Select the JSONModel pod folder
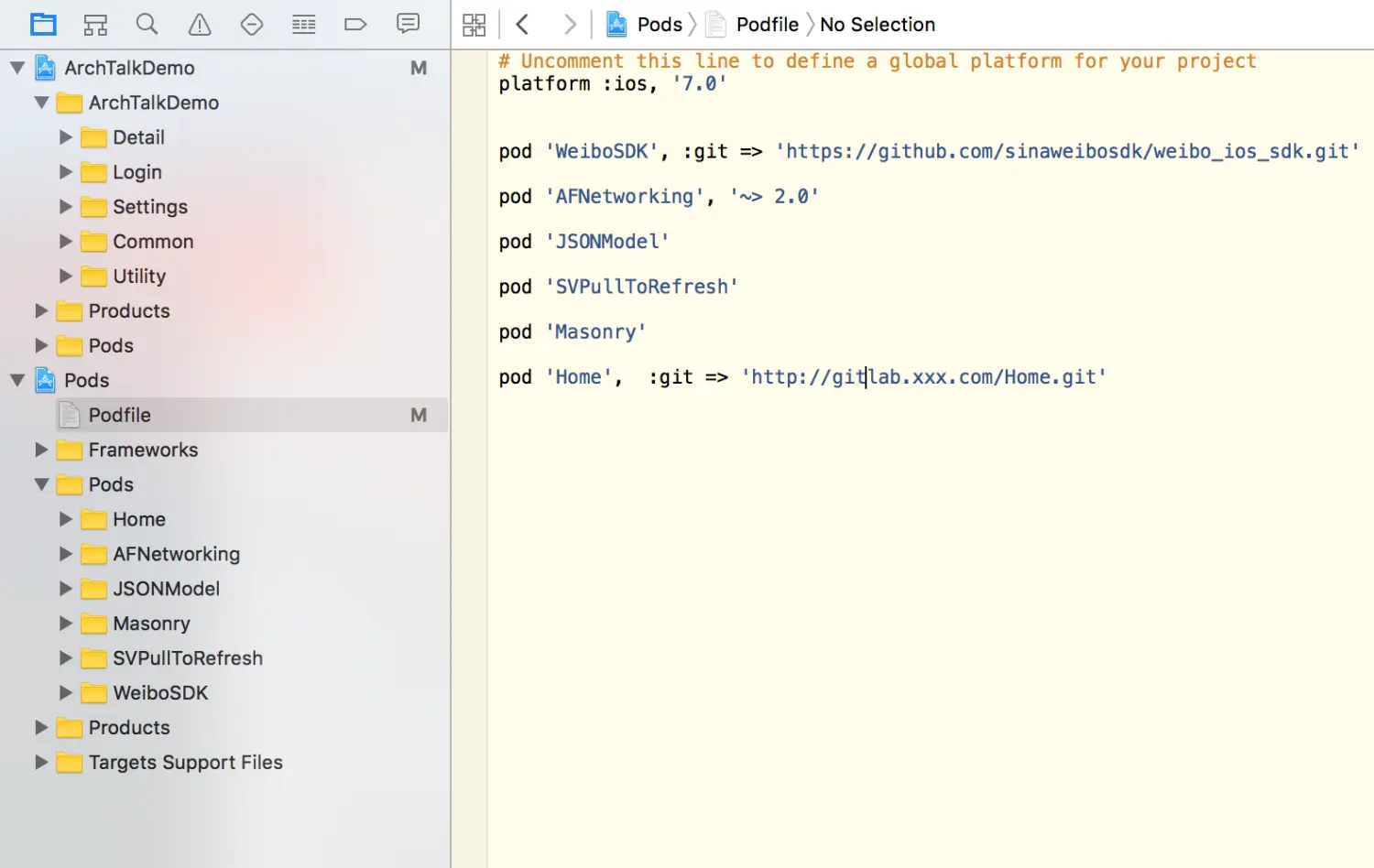Screen dimensions: 1374x868 tap(224, 589)
